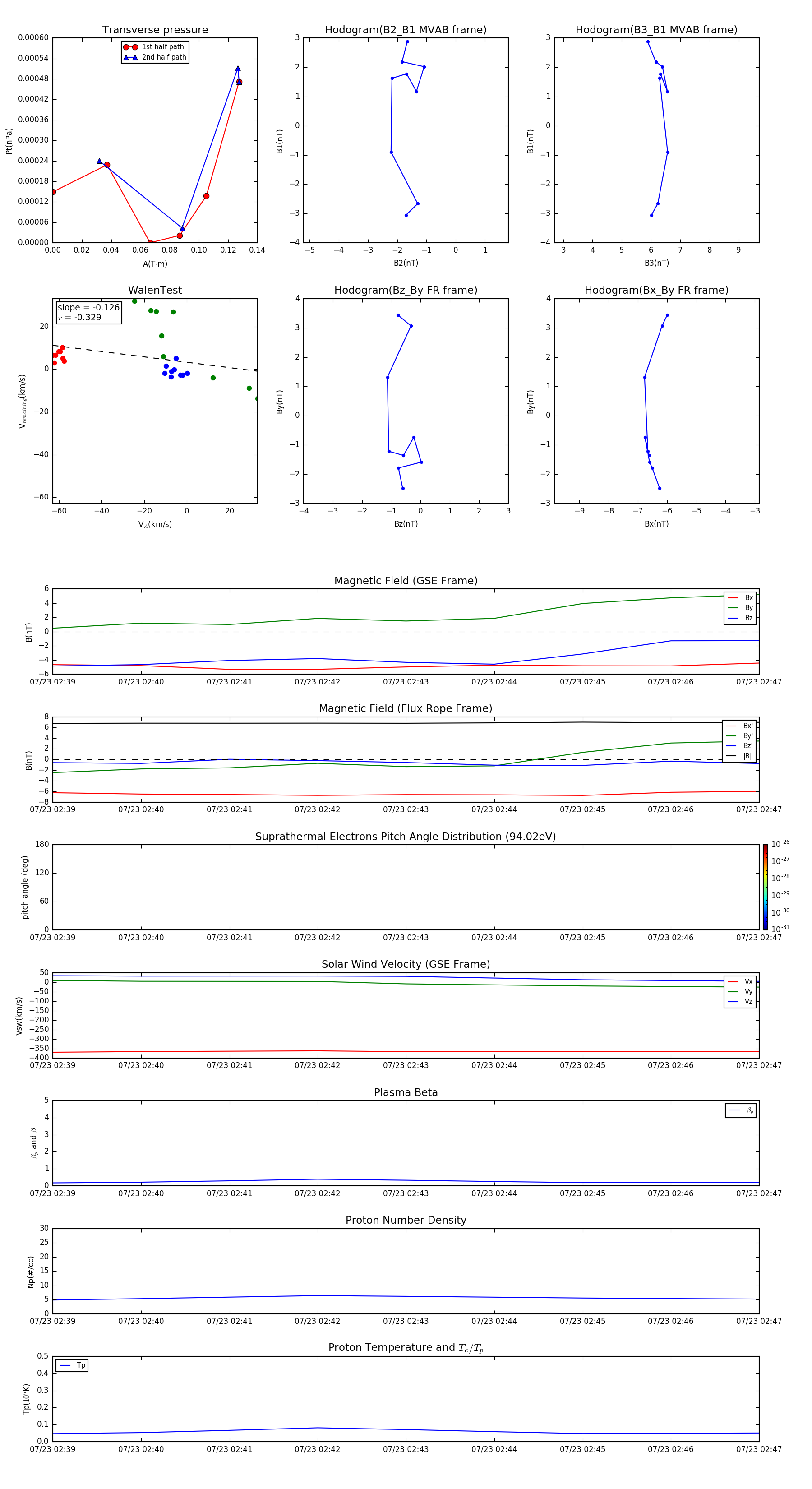Click Bx legend entry in GSE magnetic field
Viewport: 812px width, 1489px height.
740,598
